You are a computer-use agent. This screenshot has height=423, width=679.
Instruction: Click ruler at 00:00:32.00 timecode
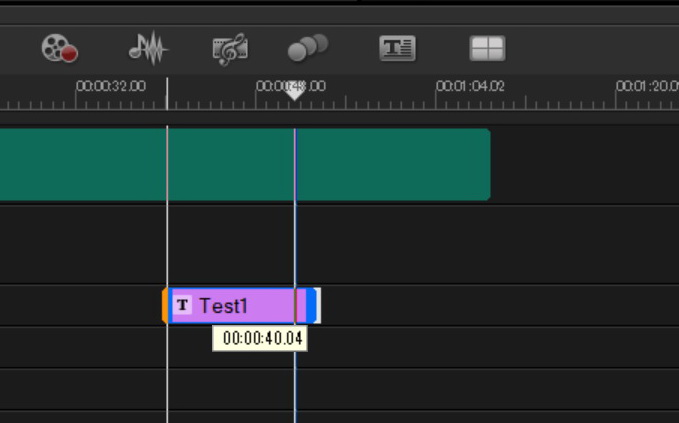tap(111, 87)
